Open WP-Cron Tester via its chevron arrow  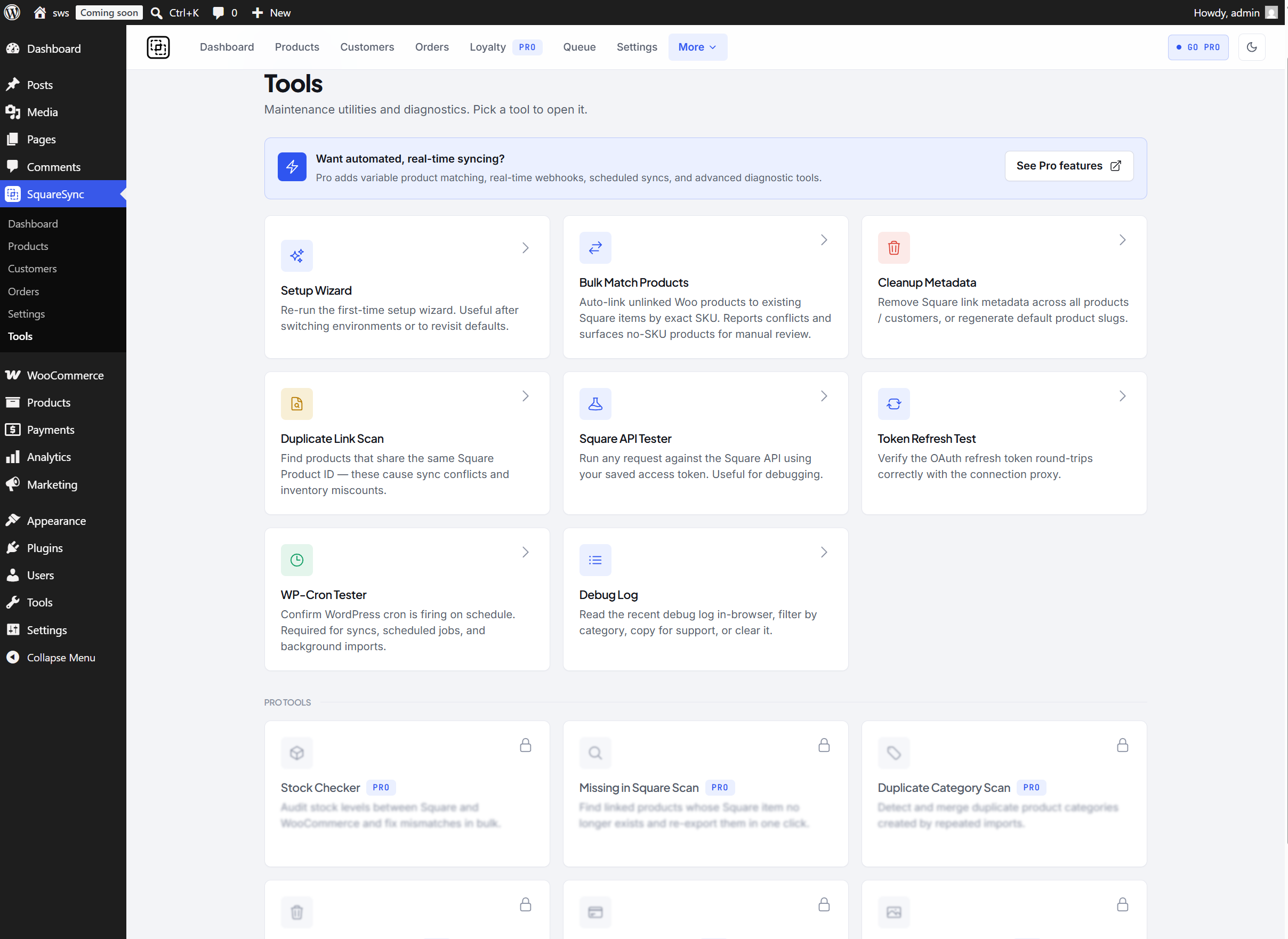pyautogui.click(x=526, y=553)
